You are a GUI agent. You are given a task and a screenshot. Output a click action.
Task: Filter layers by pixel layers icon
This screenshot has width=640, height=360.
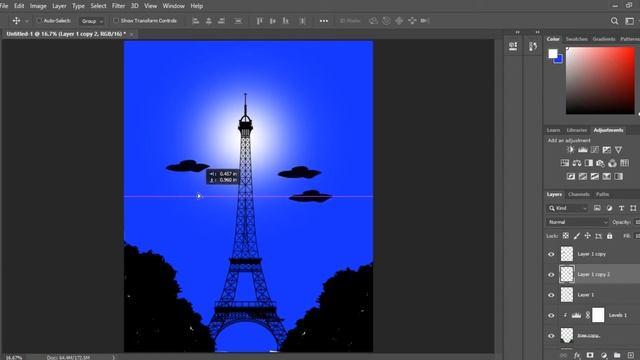[597, 208]
